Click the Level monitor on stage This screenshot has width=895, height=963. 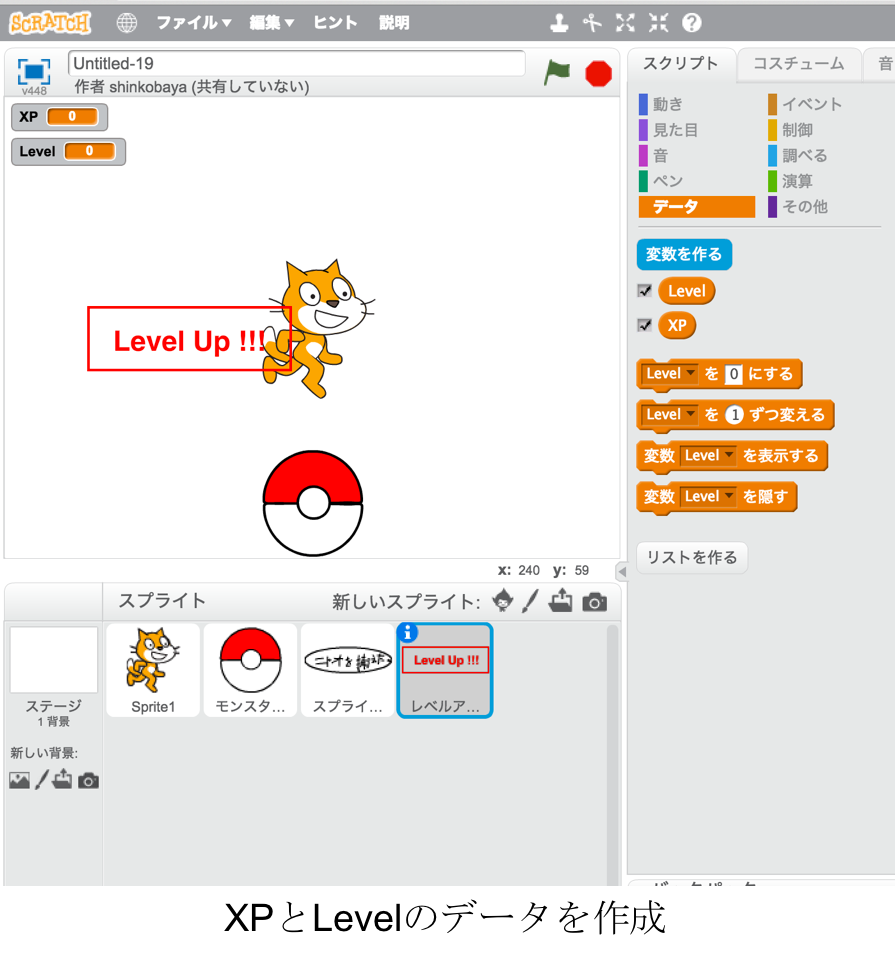tap(69, 152)
